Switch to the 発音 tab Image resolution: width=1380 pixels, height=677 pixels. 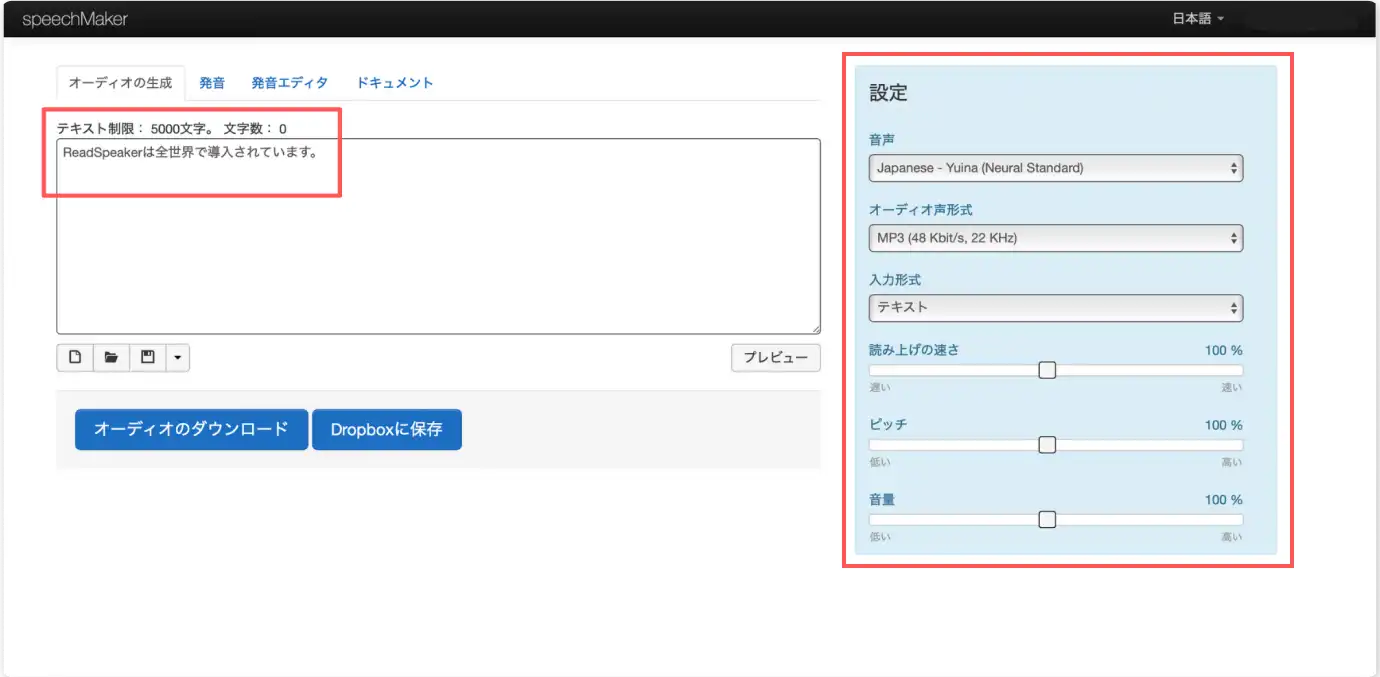[x=212, y=83]
